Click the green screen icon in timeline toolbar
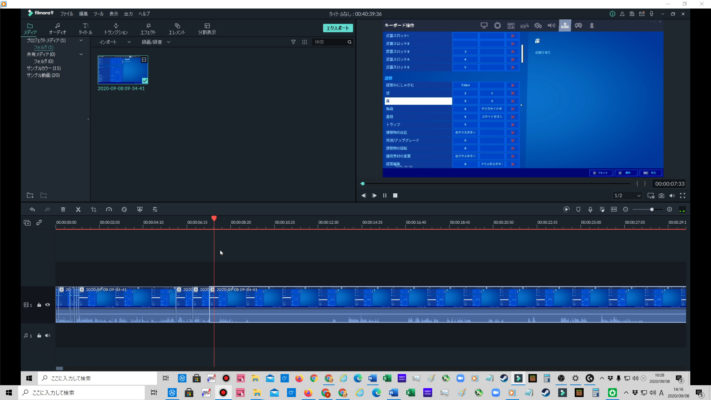711x400 pixels. [x=140, y=210]
